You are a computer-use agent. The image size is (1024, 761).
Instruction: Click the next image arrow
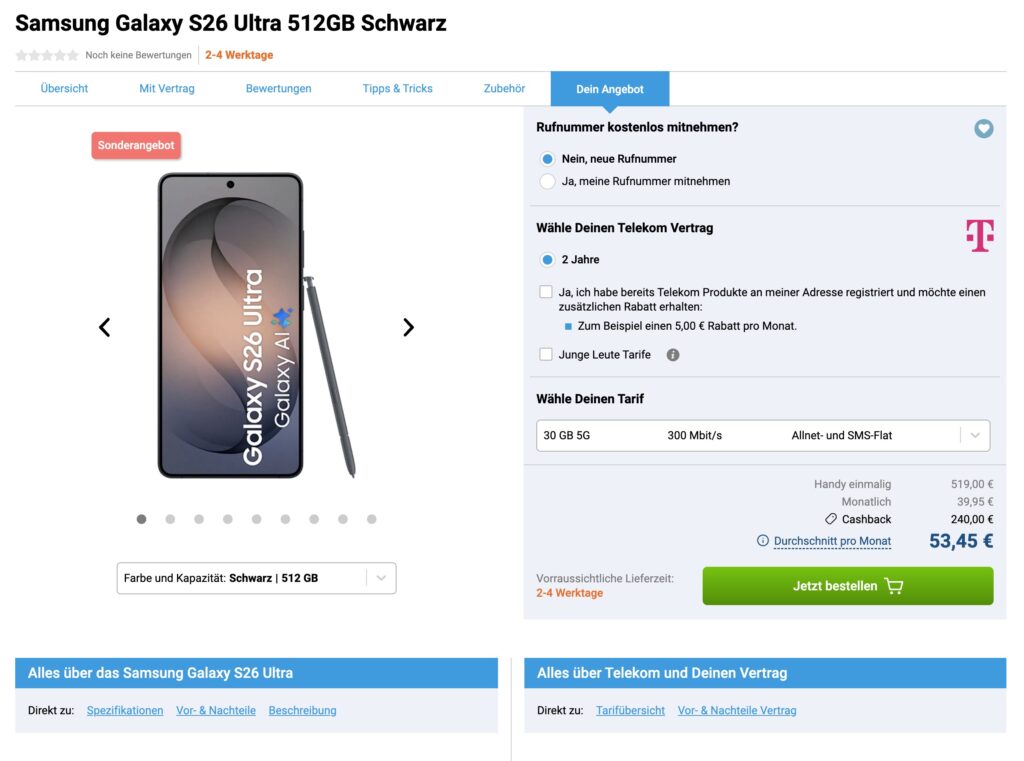tap(408, 327)
